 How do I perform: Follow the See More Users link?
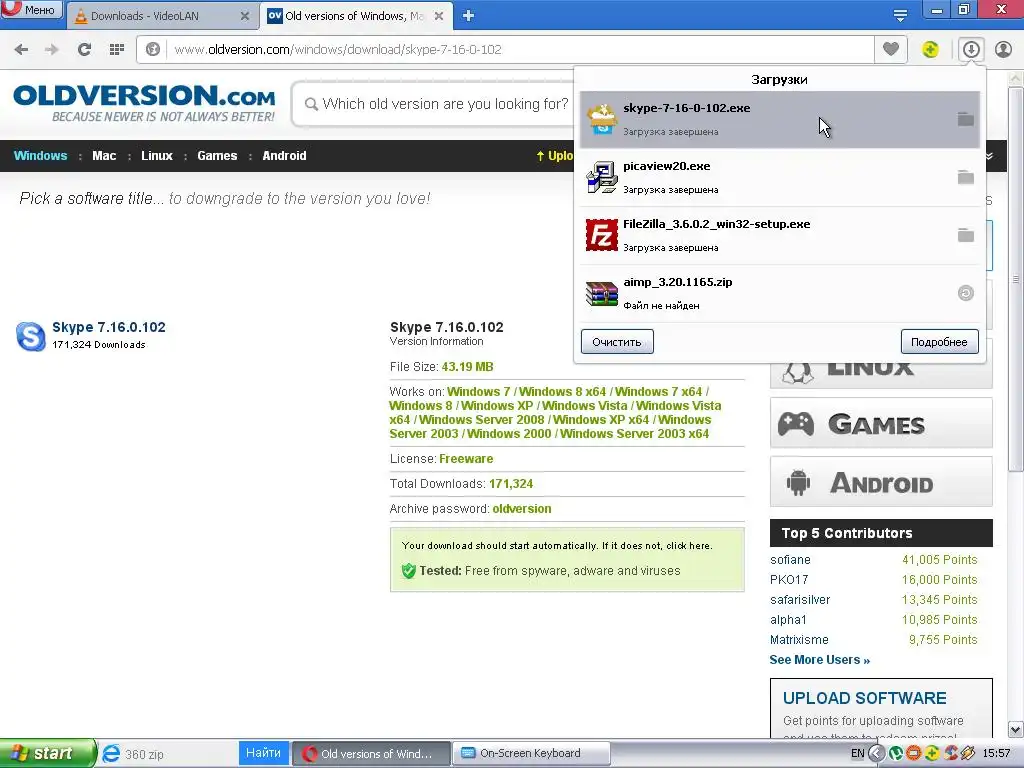820,660
